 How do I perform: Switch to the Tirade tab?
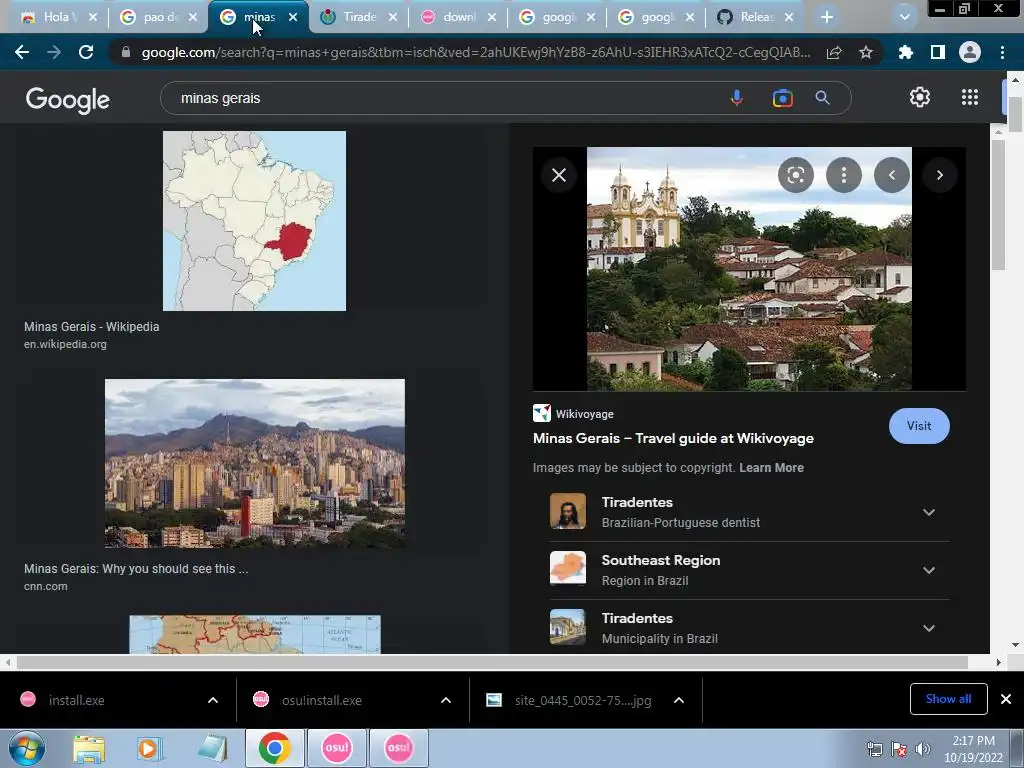point(359,18)
